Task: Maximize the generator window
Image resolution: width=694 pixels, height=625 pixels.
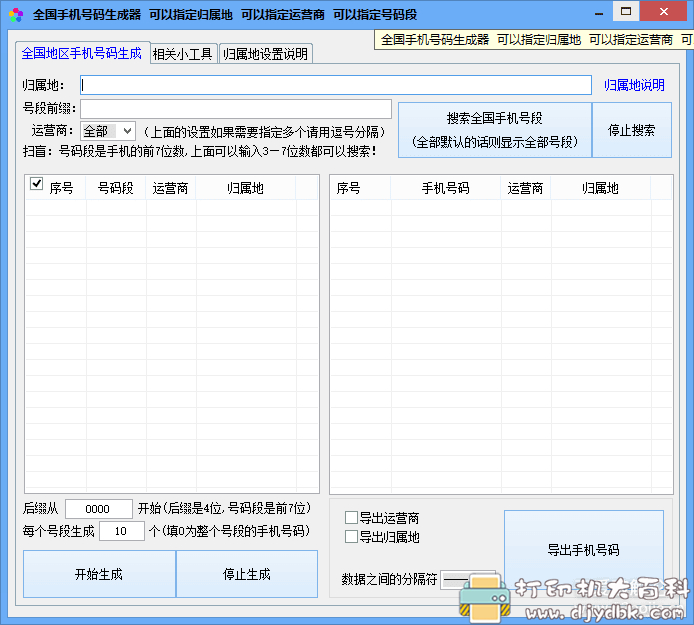Action: pyautogui.click(x=626, y=12)
